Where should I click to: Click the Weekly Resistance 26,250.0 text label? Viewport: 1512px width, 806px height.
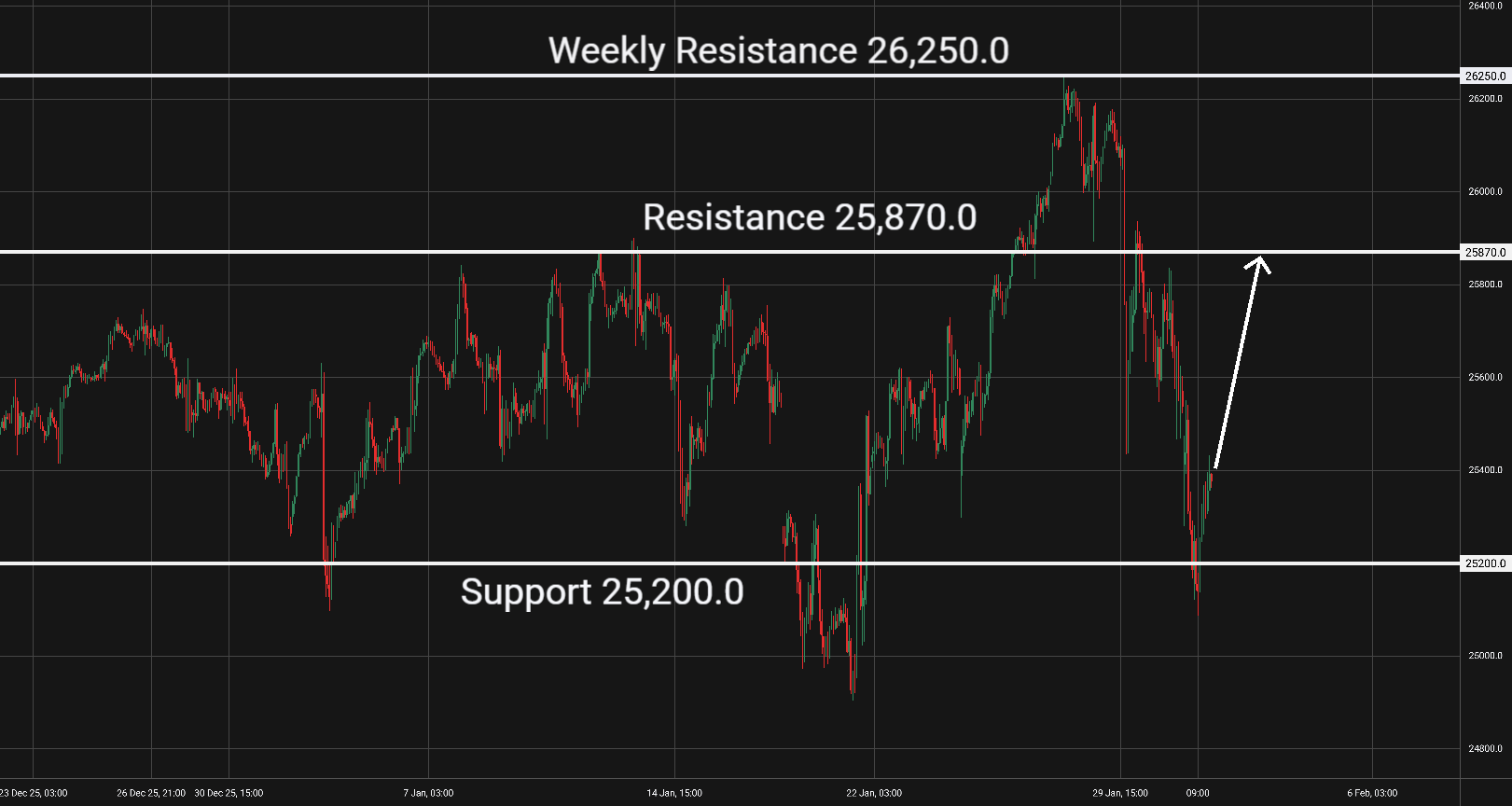(x=778, y=50)
